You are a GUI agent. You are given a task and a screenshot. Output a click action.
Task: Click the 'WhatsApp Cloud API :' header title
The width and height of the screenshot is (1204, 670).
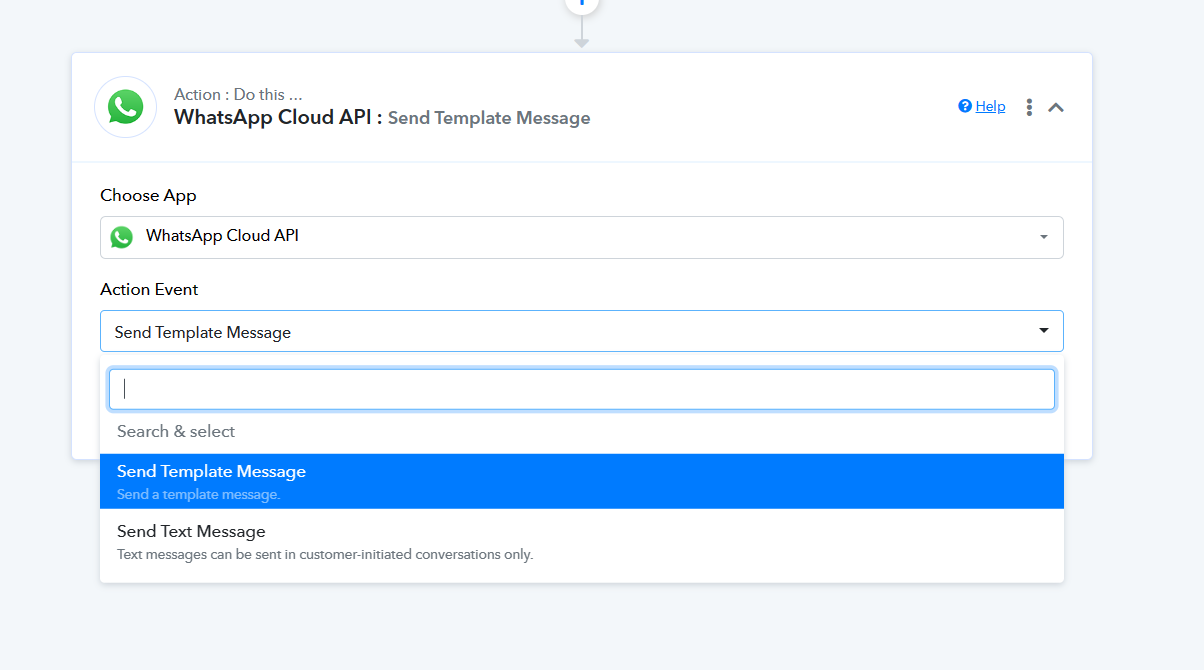[x=278, y=117]
